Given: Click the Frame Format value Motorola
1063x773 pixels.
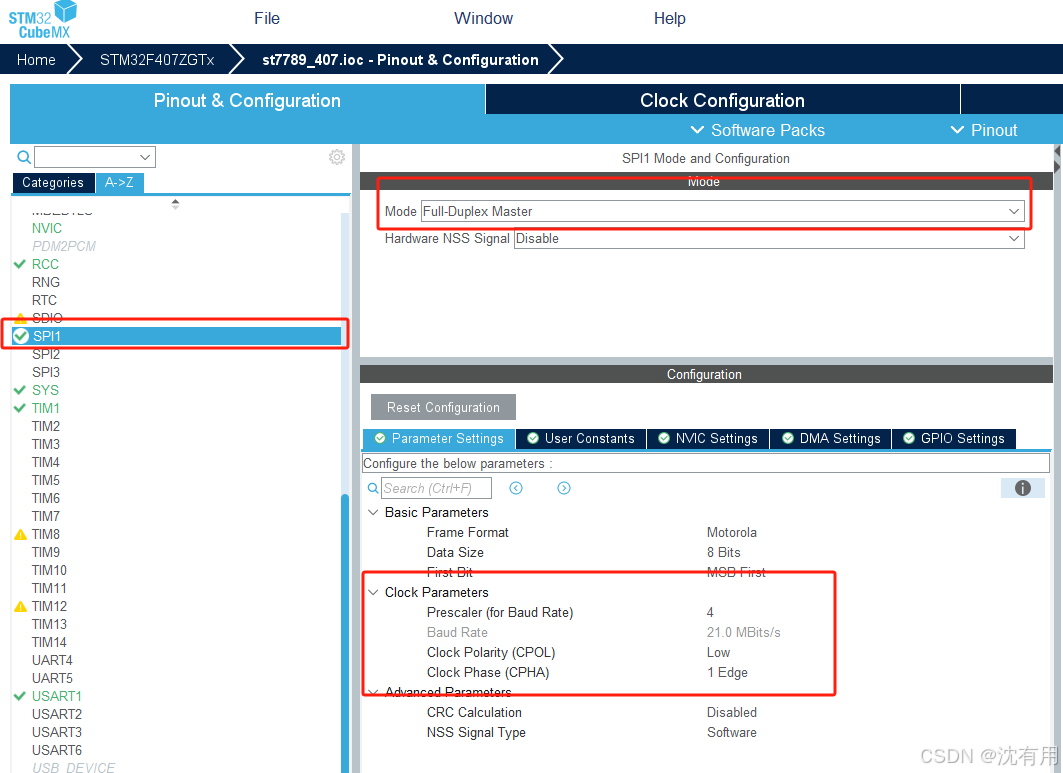Looking at the screenshot, I should point(731,532).
